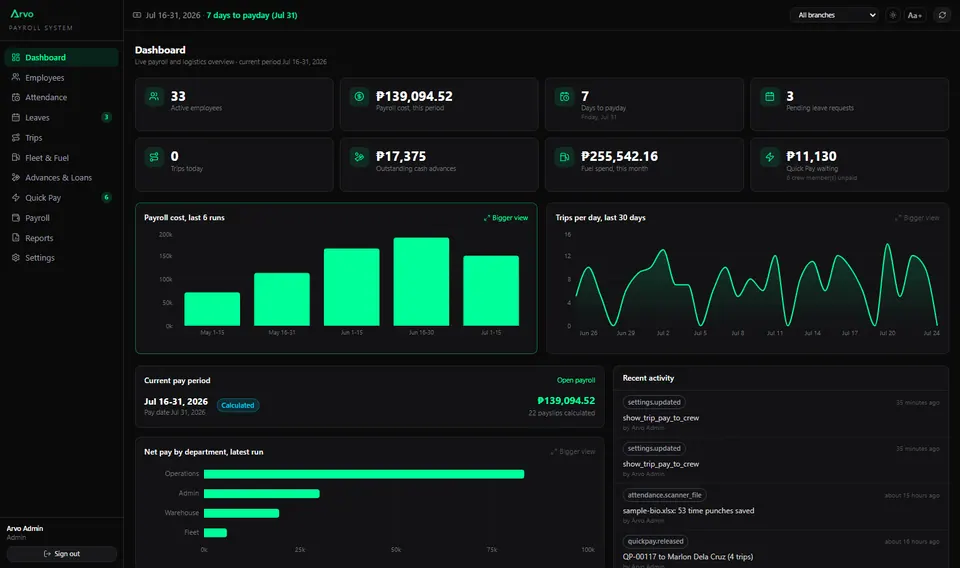Click the May 16-31 payroll bar
This screenshot has height=568, width=960.
click(x=282, y=299)
